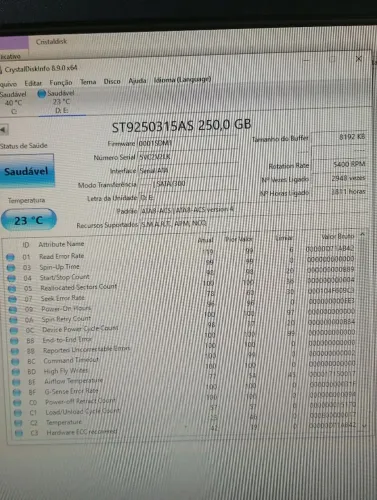Click the Limiar column header

click(284, 238)
